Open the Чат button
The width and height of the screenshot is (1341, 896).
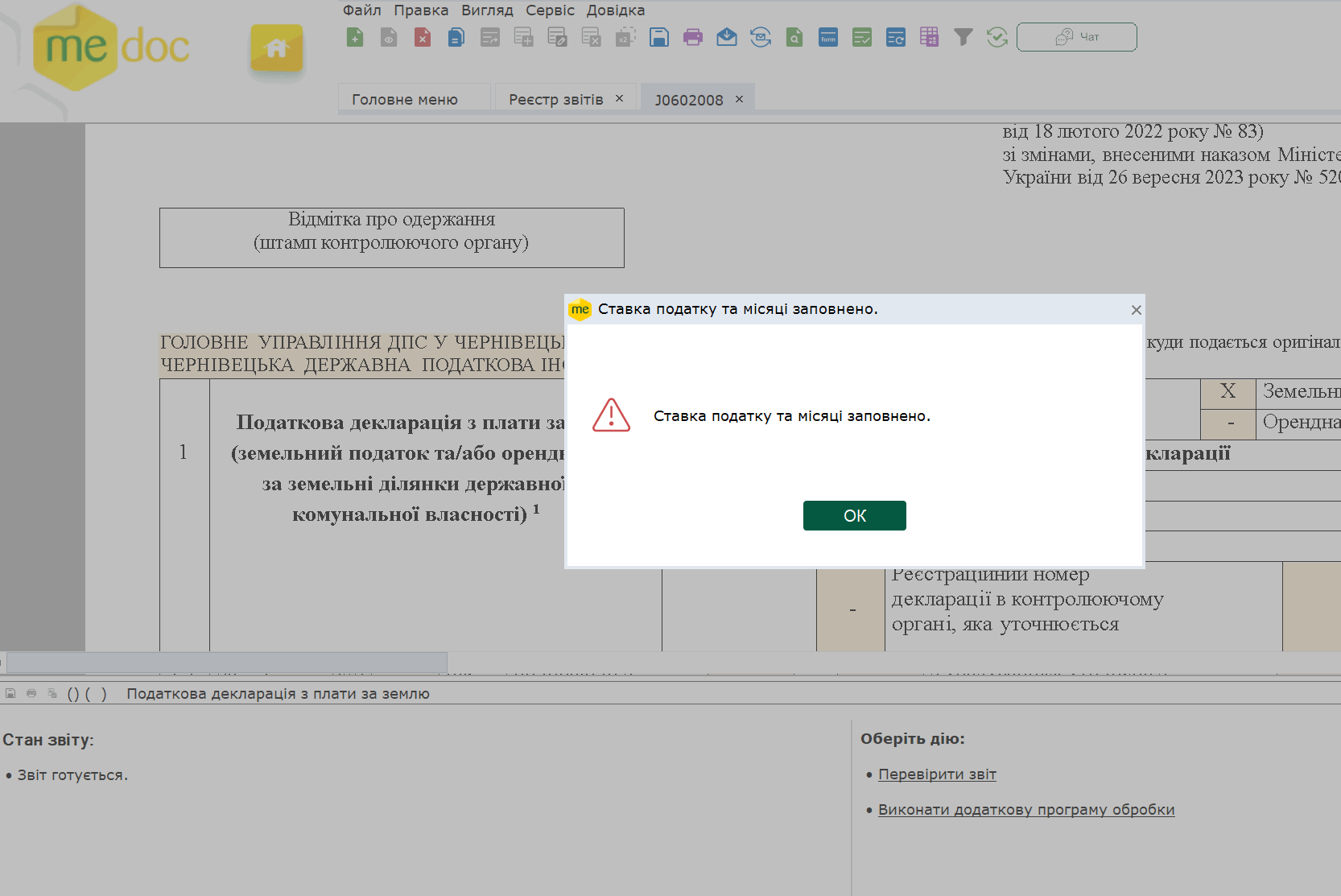click(x=1076, y=37)
